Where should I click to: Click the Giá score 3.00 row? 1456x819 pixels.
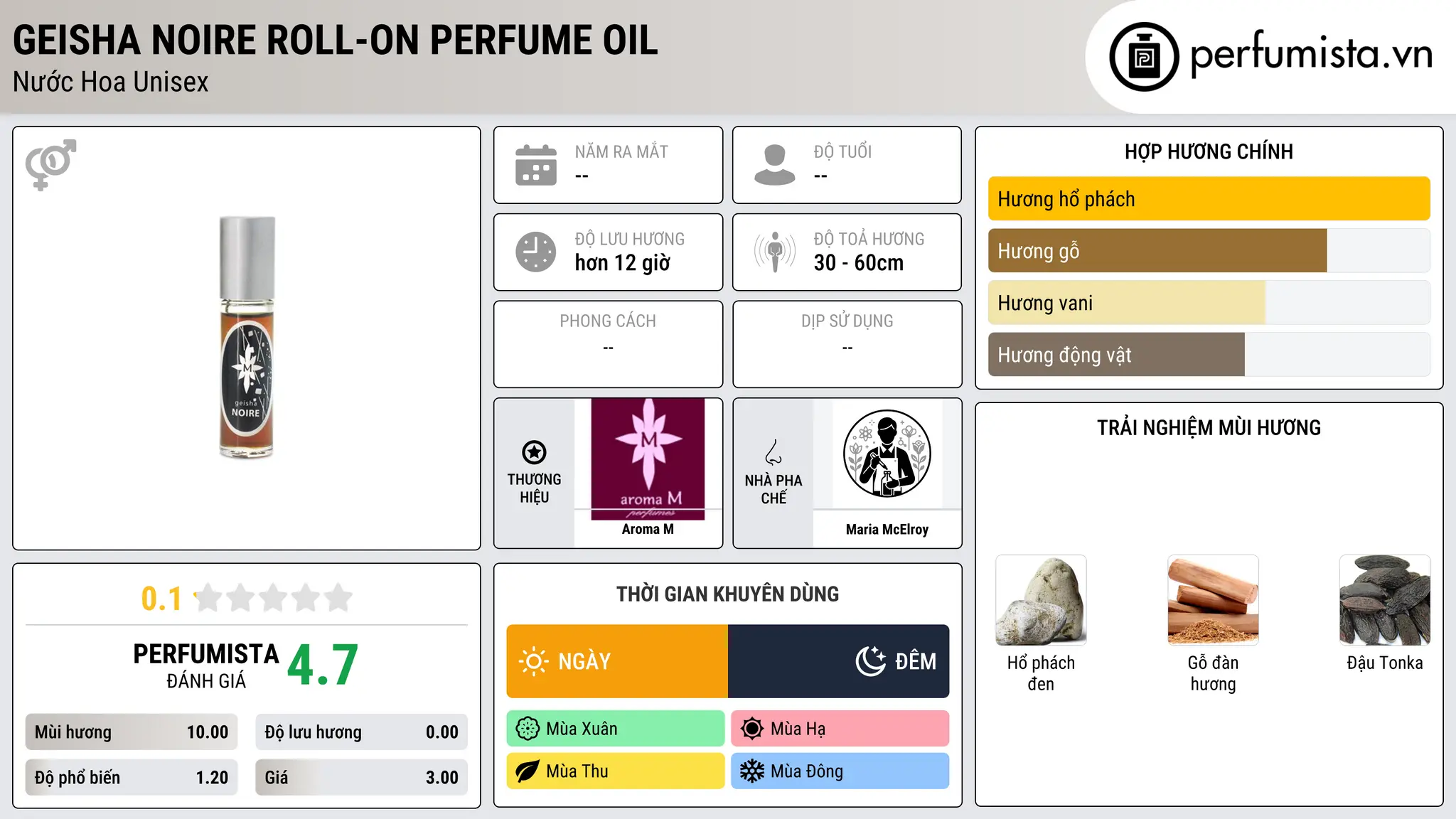361,778
